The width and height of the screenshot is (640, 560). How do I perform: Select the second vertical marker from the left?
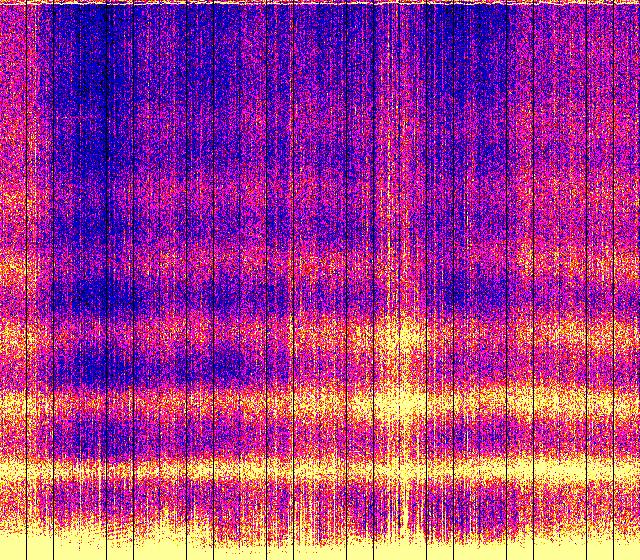click(38, 280)
